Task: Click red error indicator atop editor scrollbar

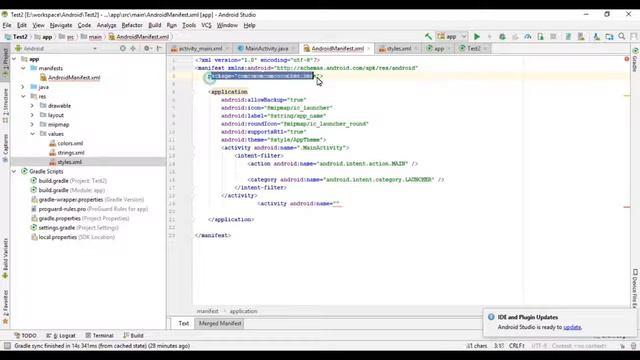Action: (x=627, y=59)
